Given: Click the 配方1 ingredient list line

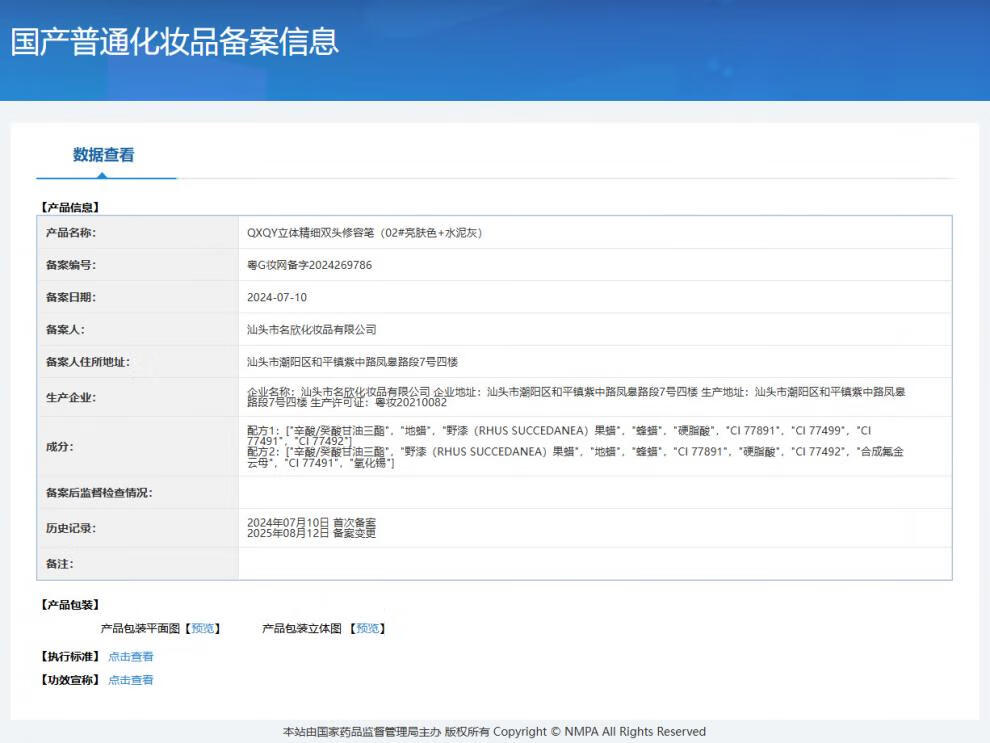Looking at the screenshot, I should (560, 431).
